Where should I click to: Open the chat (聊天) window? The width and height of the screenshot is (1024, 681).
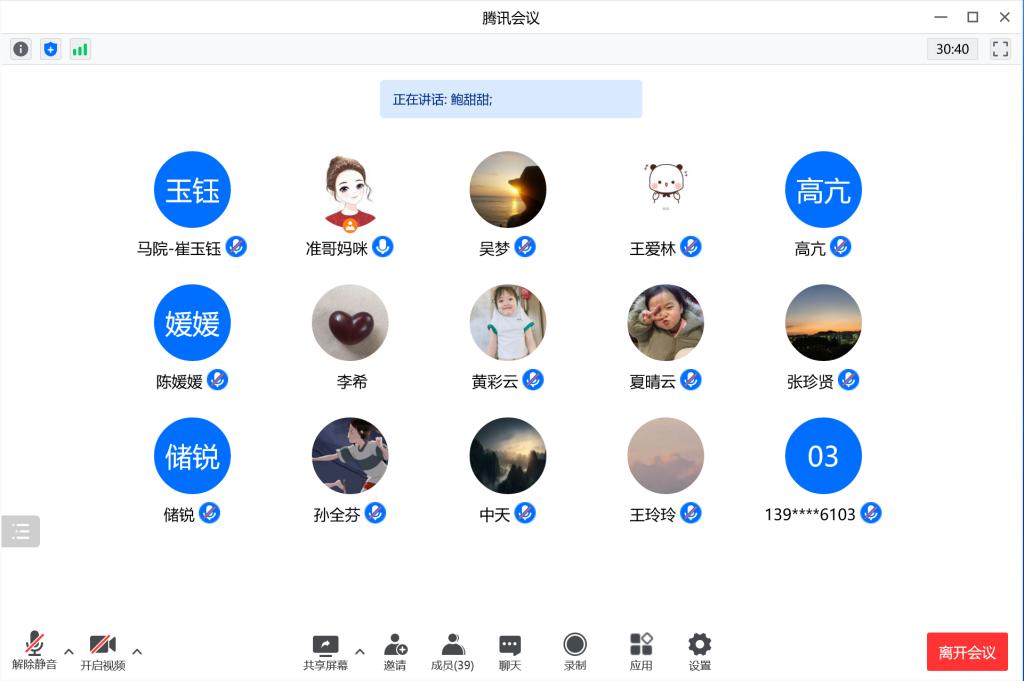[x=510, y=651]
